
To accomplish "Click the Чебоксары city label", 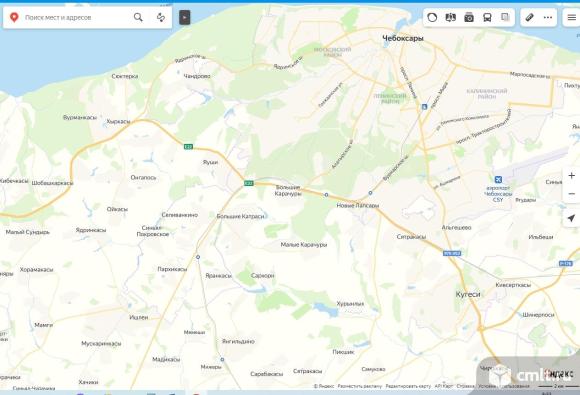I will [402, 38].
